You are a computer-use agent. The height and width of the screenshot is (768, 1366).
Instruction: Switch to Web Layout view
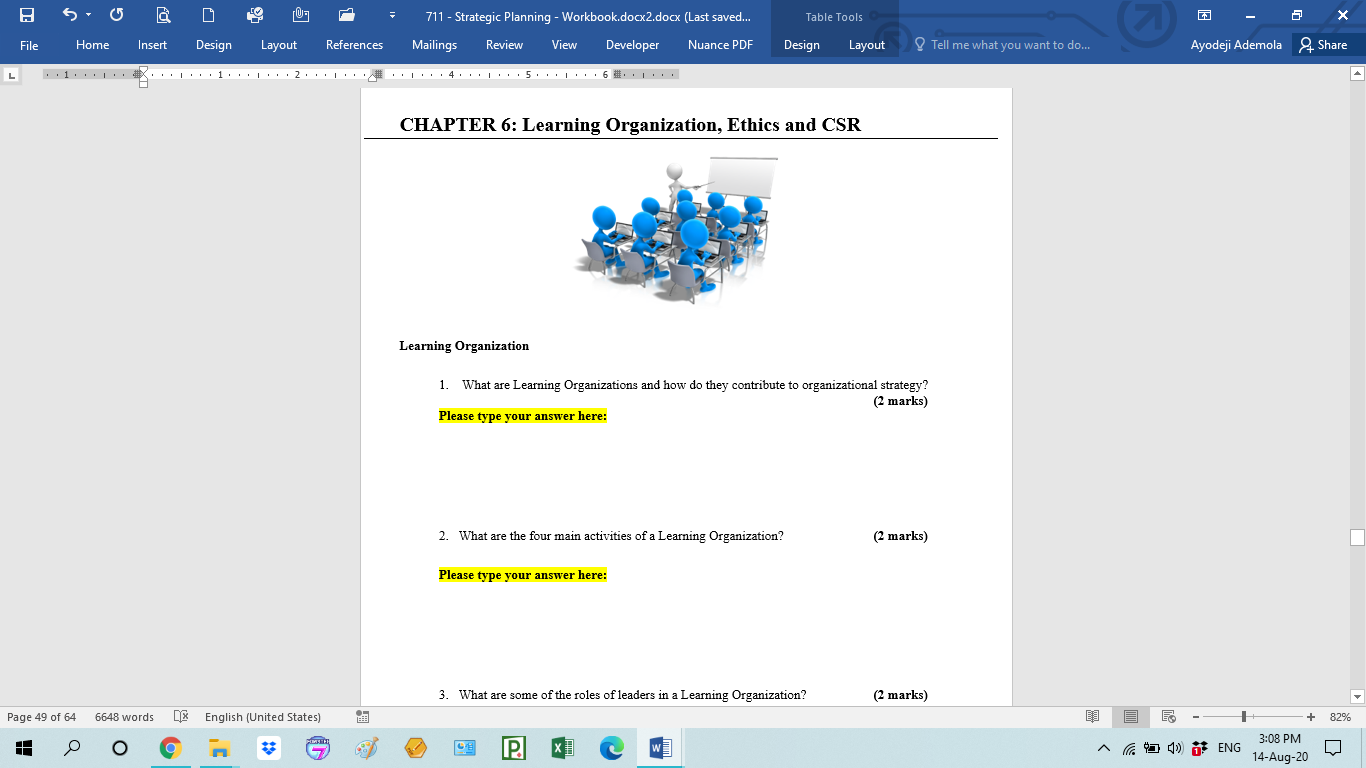click(1168, 716)
